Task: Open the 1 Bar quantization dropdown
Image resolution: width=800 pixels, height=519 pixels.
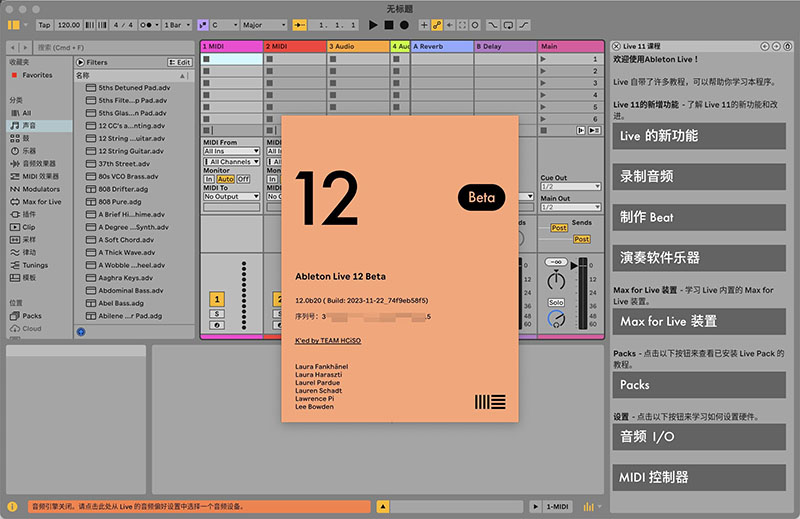Action: pyautogui.click(x=177, y=25)
